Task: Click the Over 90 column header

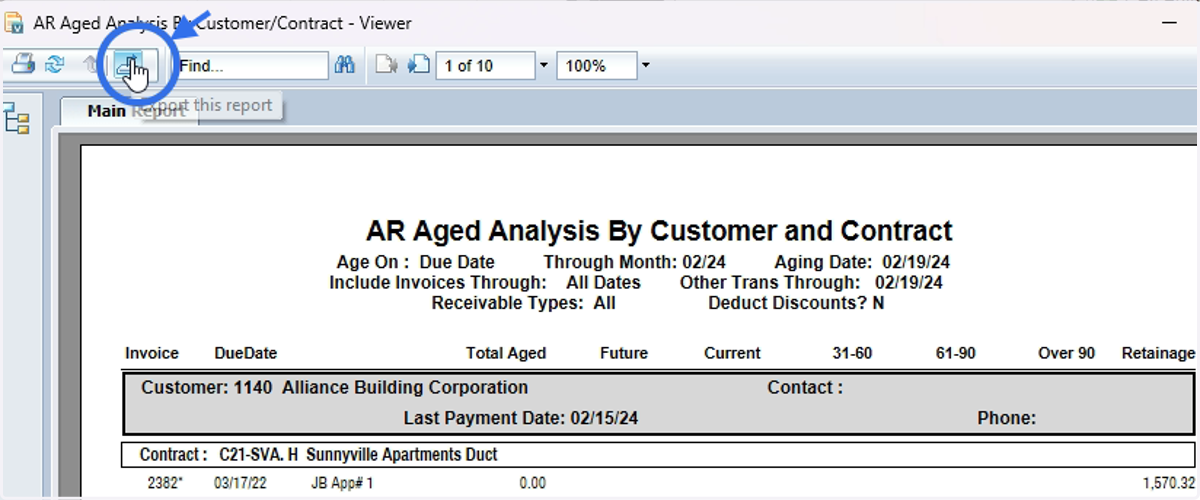Action: (1066, 353)
